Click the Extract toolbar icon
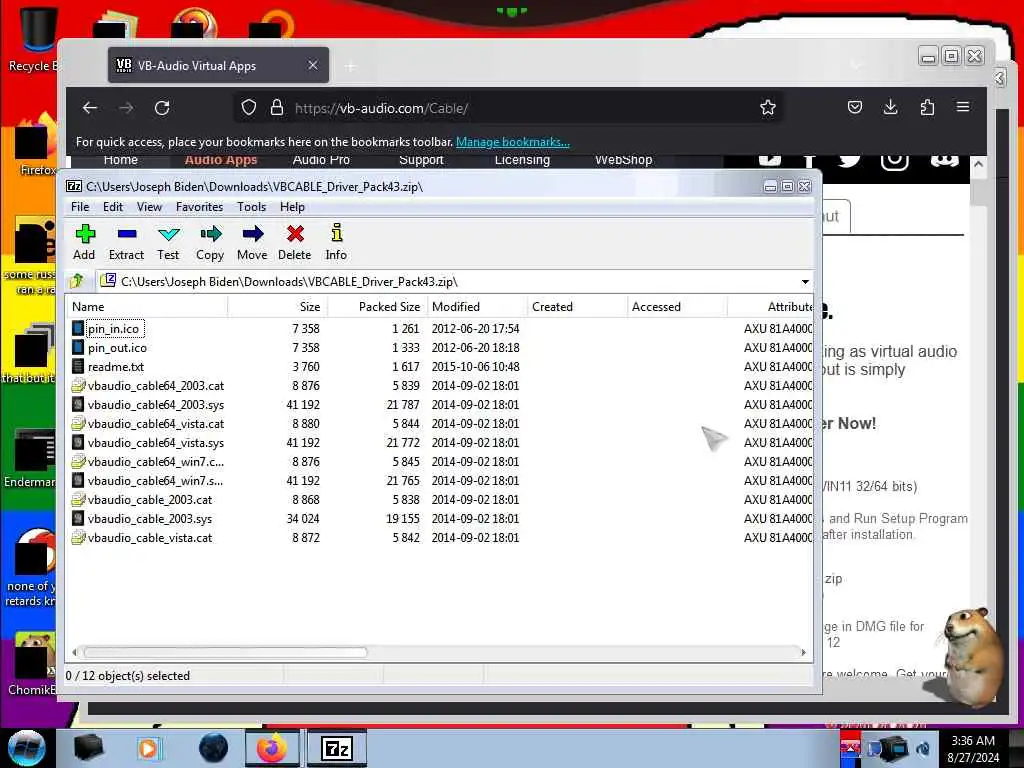Image resolution: width=1024 pixels, height=768 pixels. click(x=126, y=242)
